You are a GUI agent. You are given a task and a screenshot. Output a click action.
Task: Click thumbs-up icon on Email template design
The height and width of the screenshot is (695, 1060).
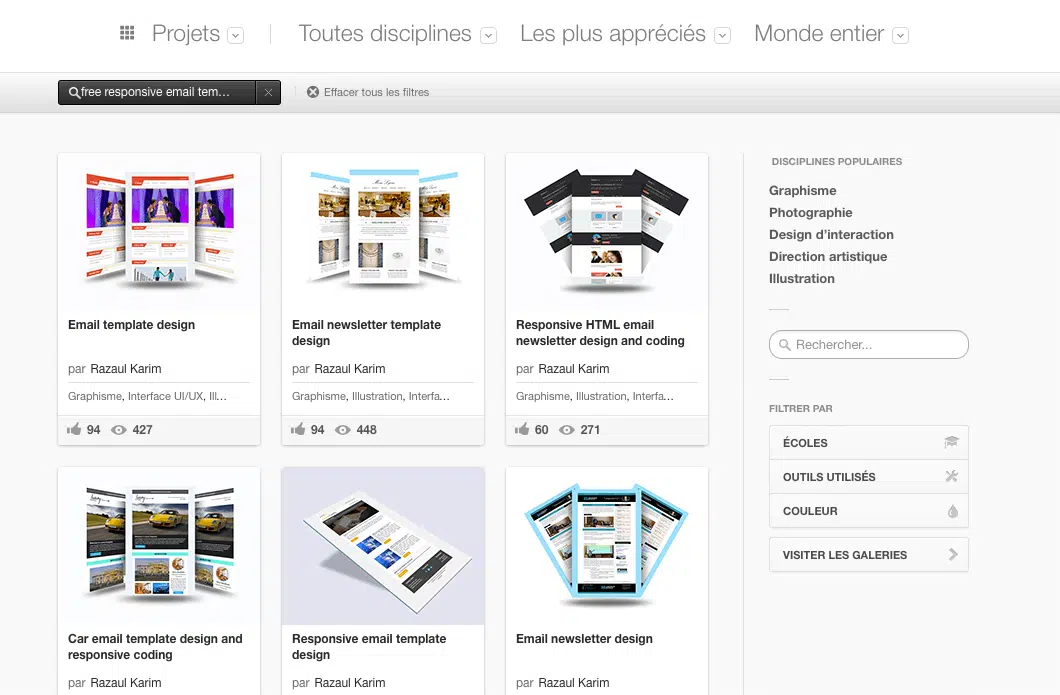coord(74,430)
